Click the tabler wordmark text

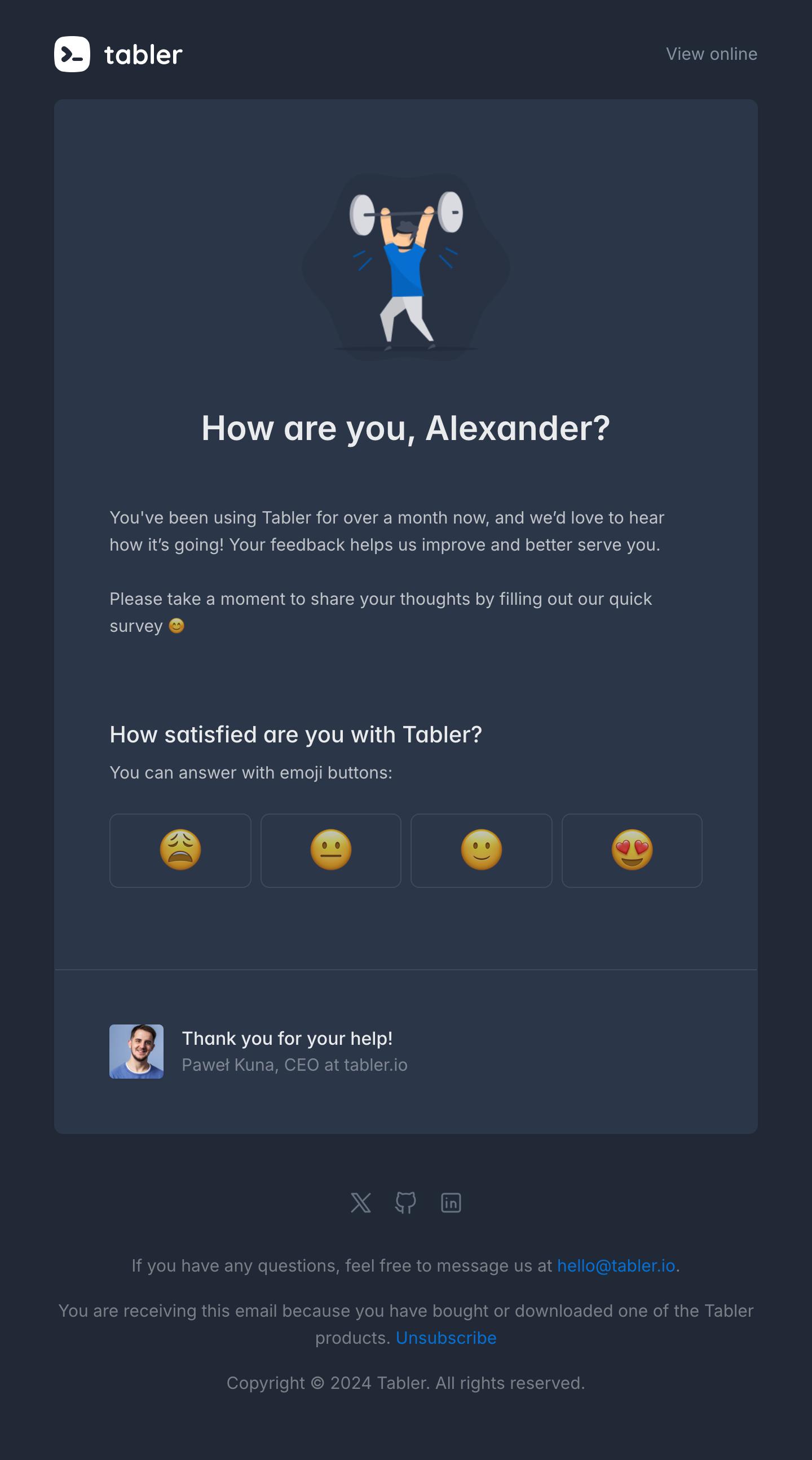point(143,55)
